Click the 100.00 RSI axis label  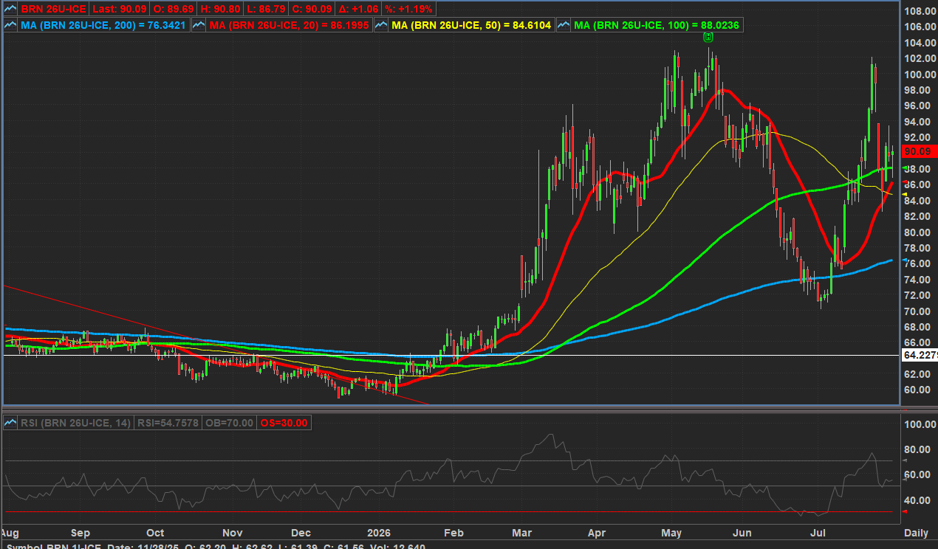tap(920, 425)
